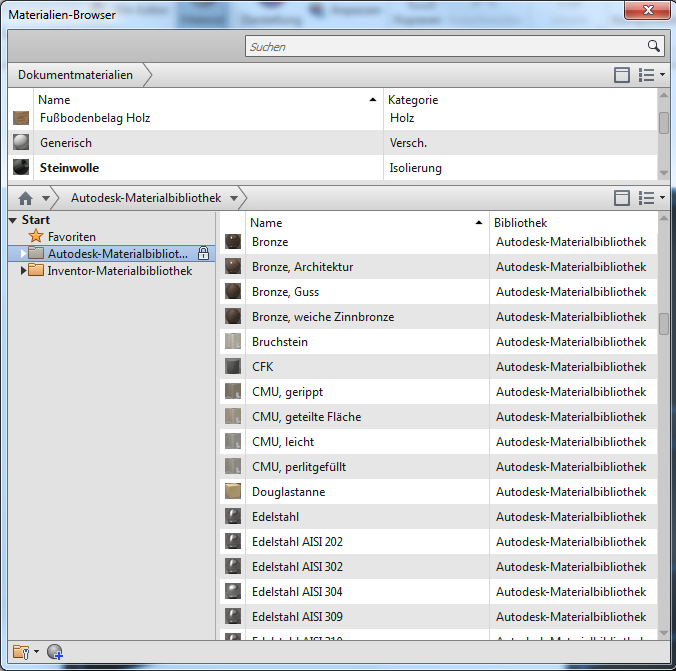Image resolution: width=676 pixels, height=671 pixels.
Task: Click CFK material swatch
Action: 233,367
